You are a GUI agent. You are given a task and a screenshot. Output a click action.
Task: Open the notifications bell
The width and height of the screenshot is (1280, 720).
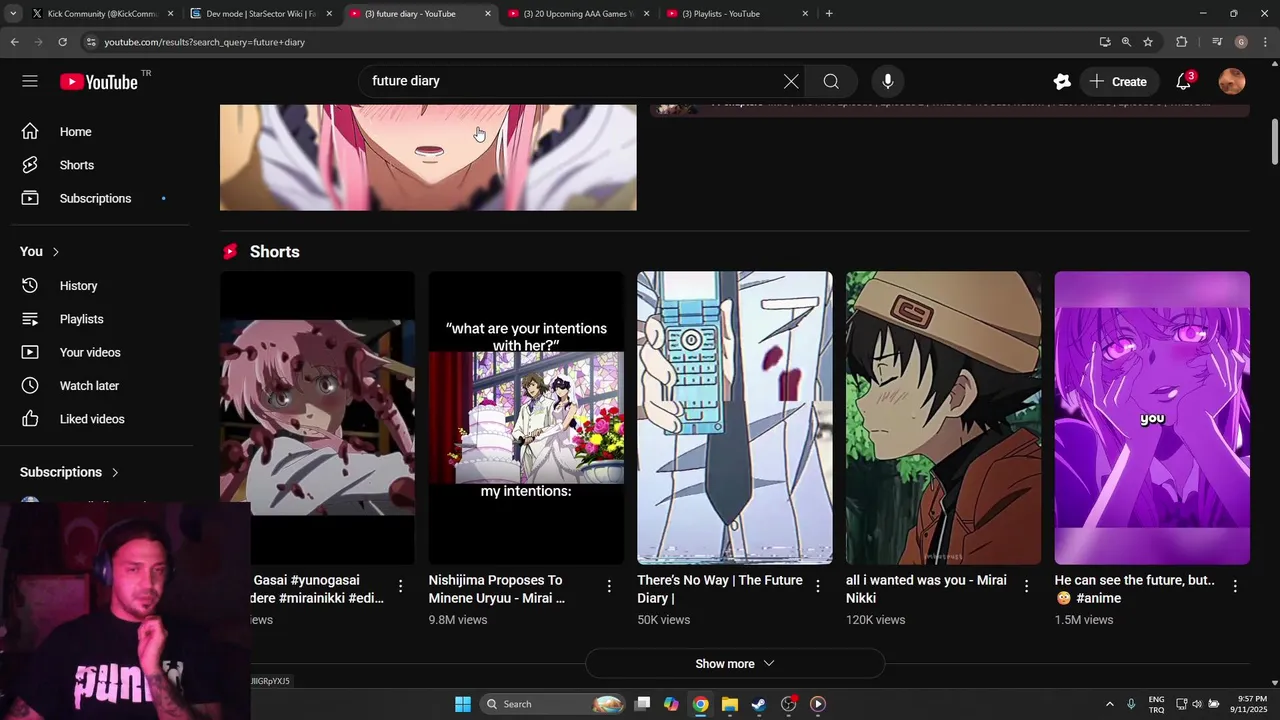pyautogui.click(x=1184, y=81)
